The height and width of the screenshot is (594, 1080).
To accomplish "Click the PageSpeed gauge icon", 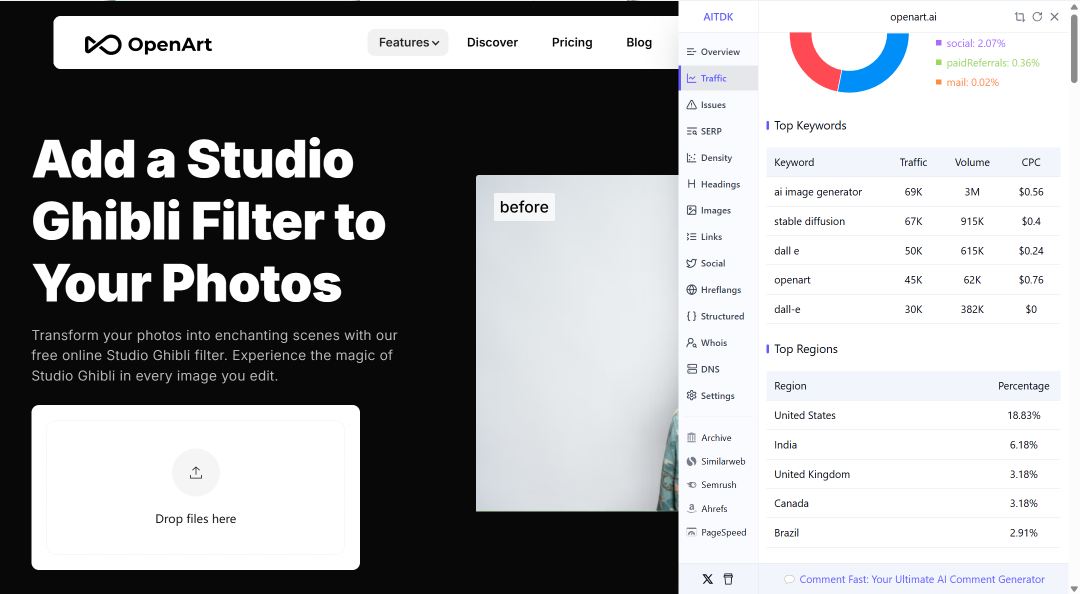I will (692, 532).
